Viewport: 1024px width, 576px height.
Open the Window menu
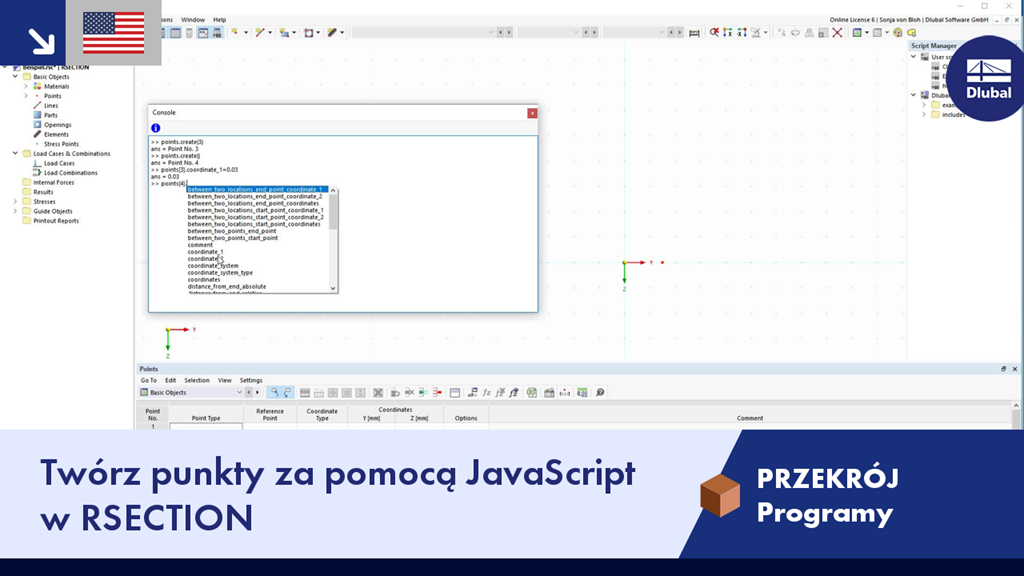(192, 20)
